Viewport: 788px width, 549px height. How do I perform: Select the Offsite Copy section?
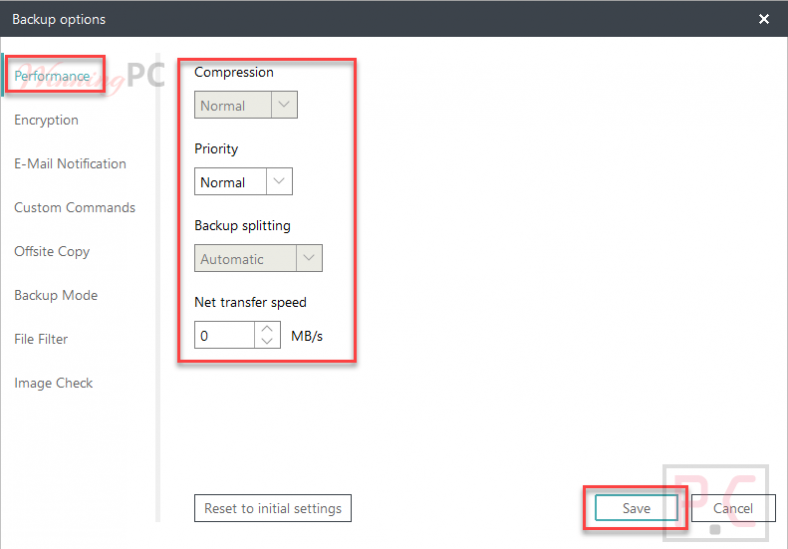pyautogui.click(x=52, y=251)
